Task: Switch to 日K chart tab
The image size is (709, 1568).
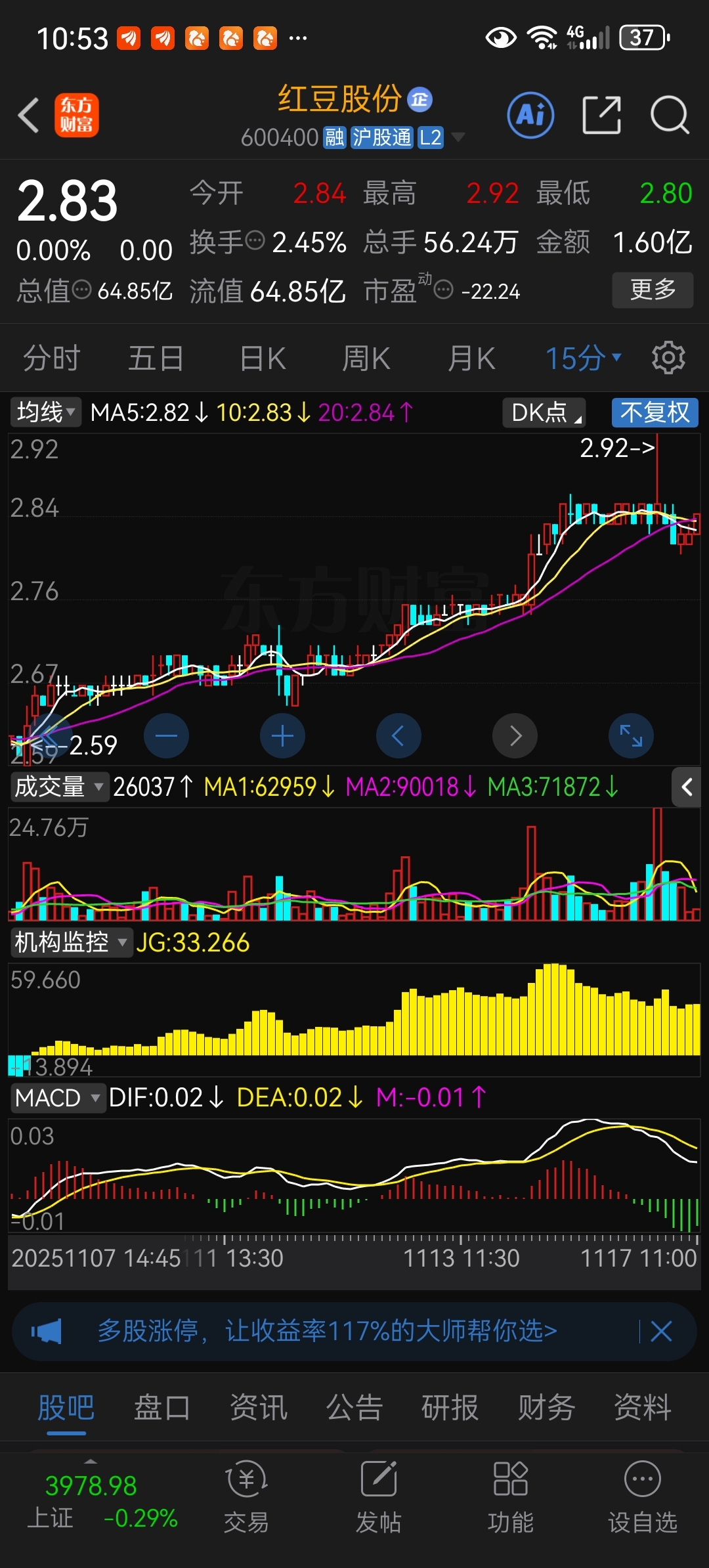Action: pyautogui.click(x=263, y=359)
